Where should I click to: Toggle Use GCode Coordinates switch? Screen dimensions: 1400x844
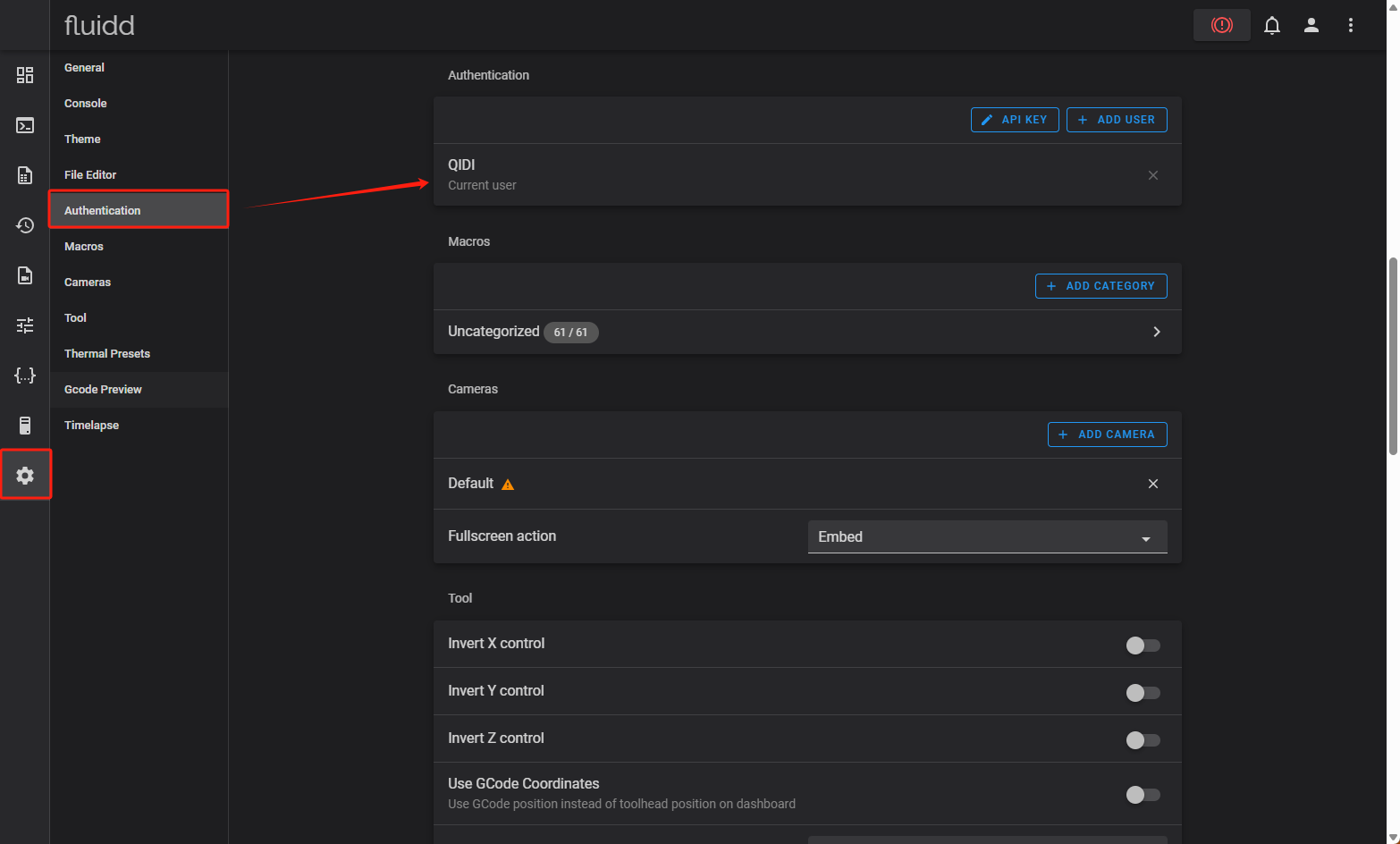point(1143,795)
